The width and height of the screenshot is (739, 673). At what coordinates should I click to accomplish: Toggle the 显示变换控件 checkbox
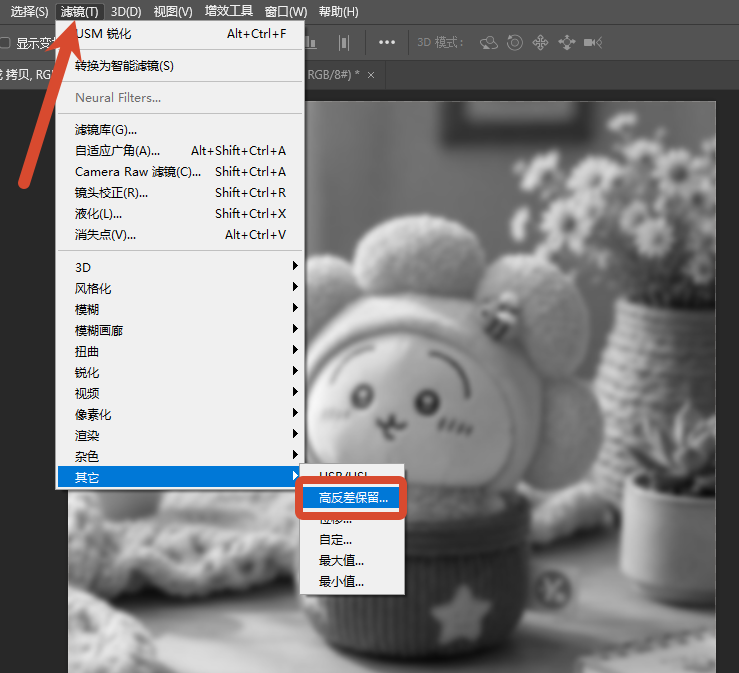click(5, 43)
